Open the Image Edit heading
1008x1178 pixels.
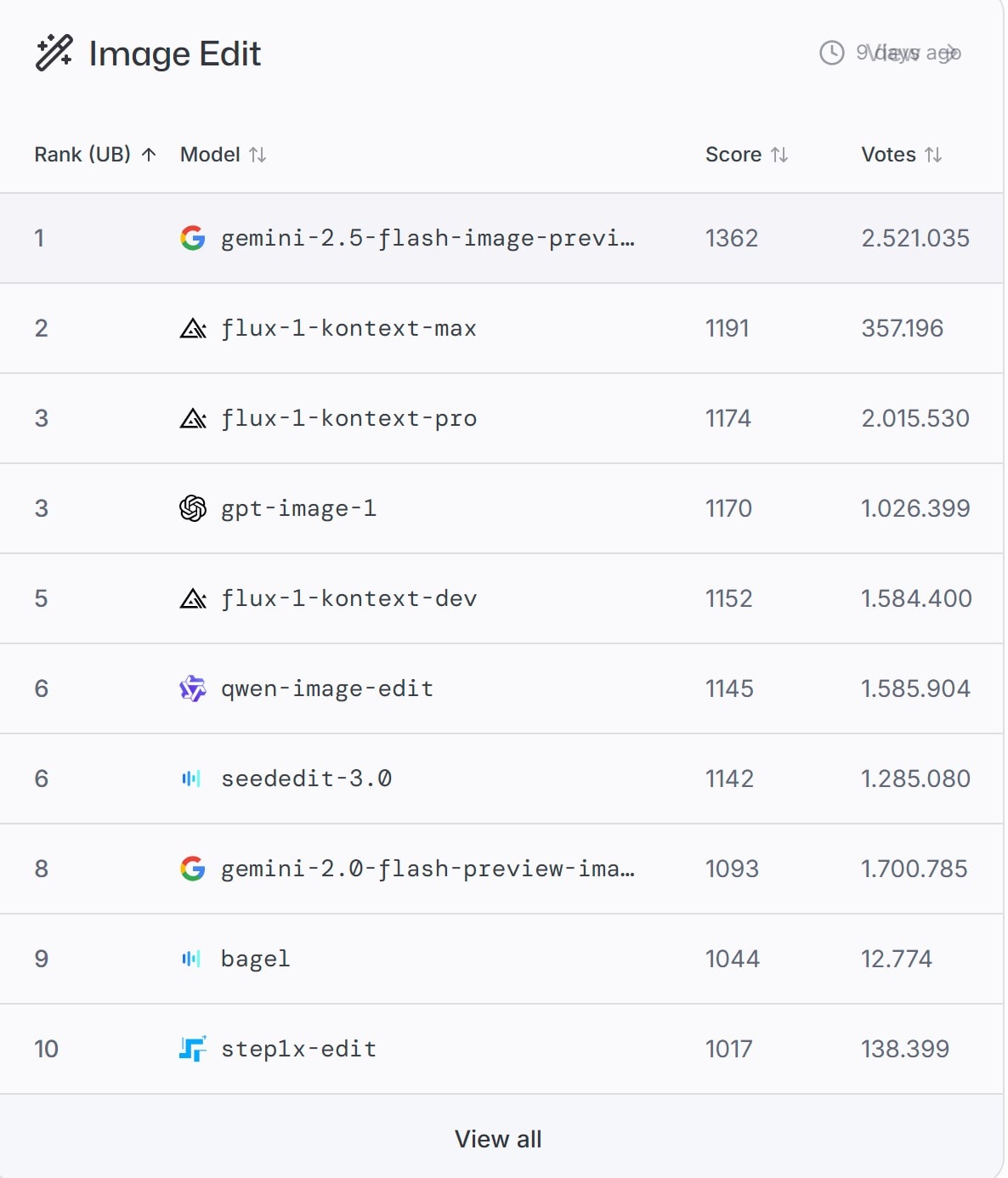click(174, 54)
